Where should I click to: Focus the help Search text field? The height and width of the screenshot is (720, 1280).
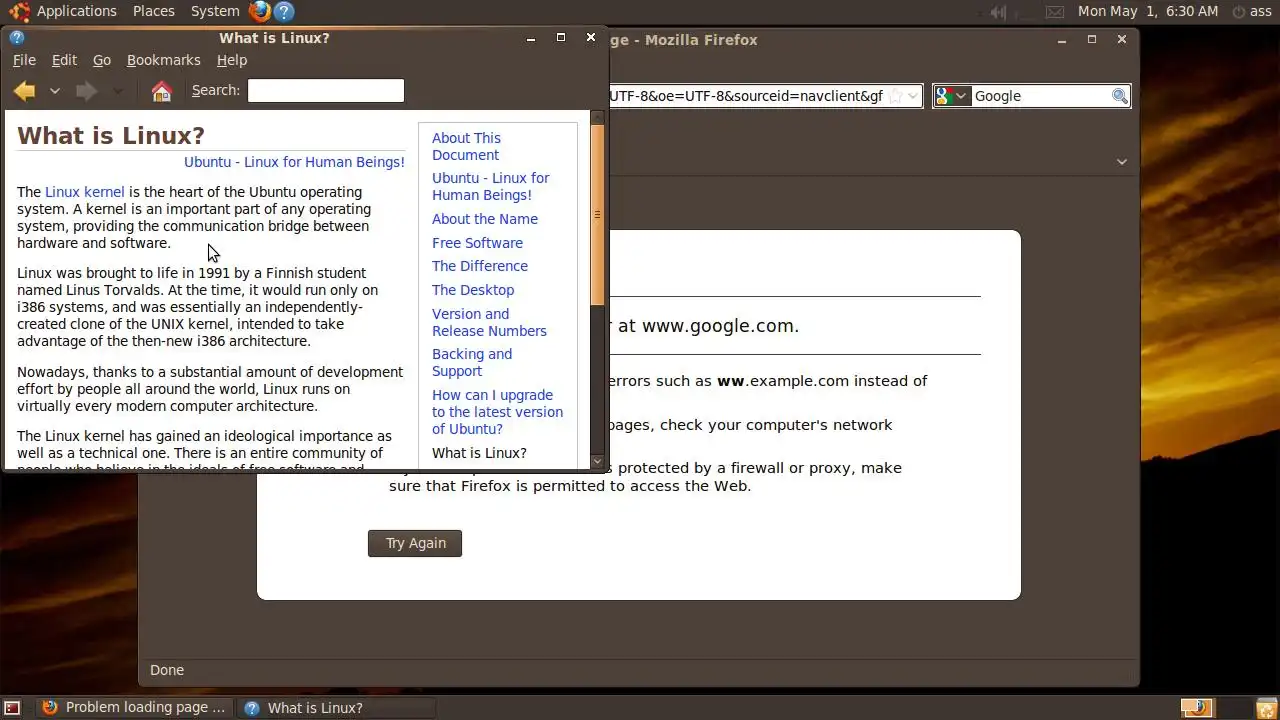click(326, 90)
